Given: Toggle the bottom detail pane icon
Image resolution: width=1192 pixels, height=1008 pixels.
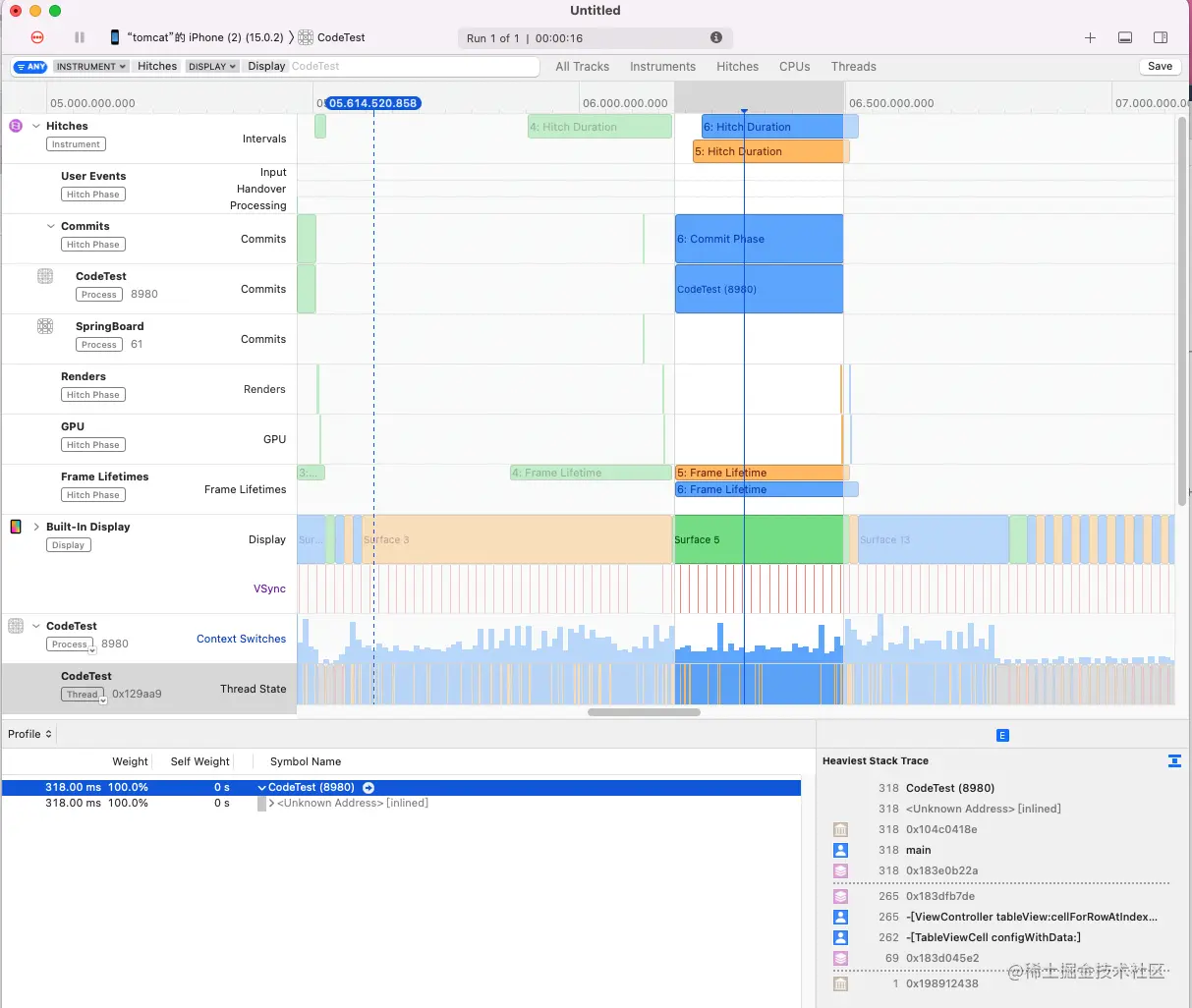Looking at the screenshot, I should pyautogui.click(x=1125, y=37).
